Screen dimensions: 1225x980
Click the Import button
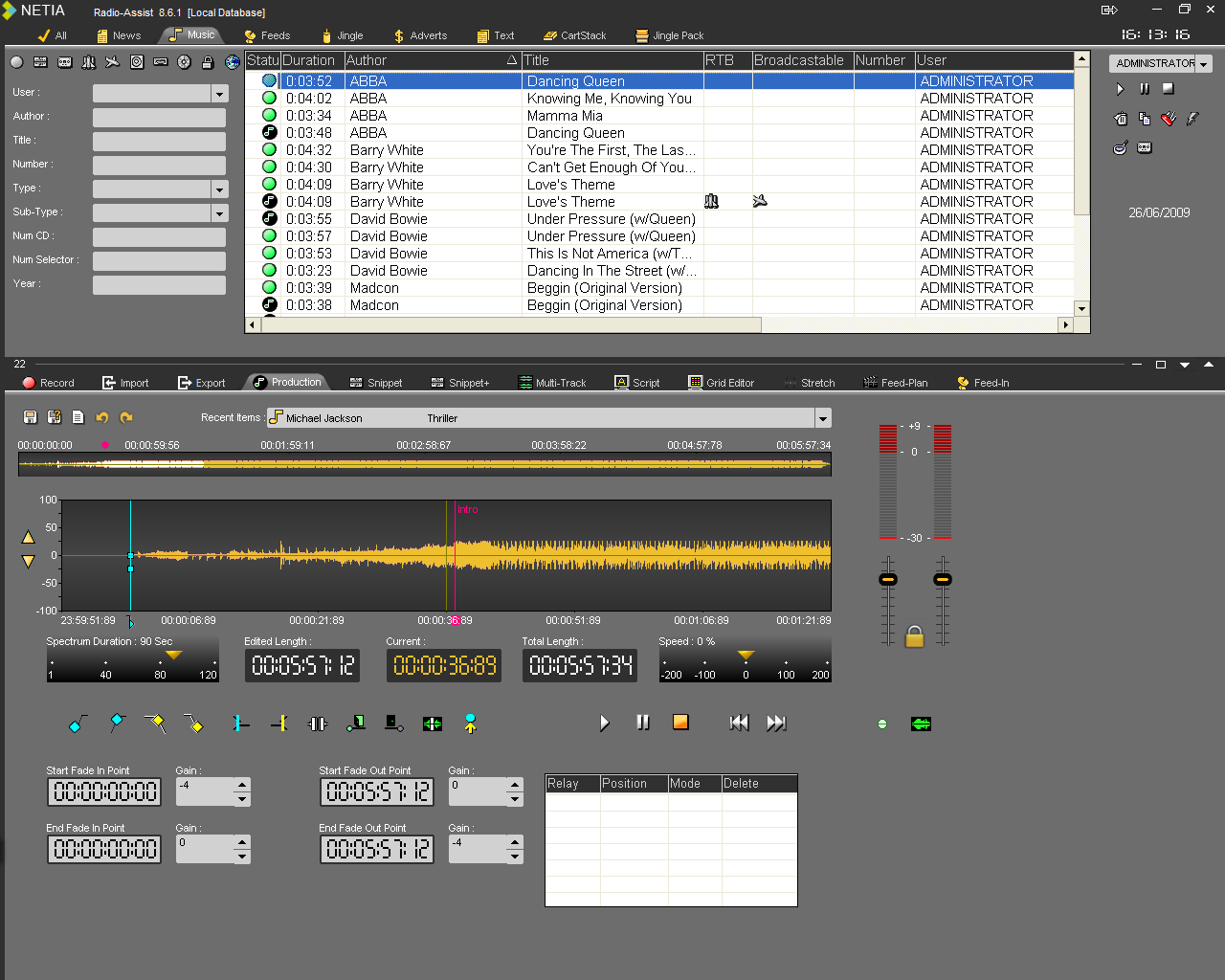coord(125,383)
